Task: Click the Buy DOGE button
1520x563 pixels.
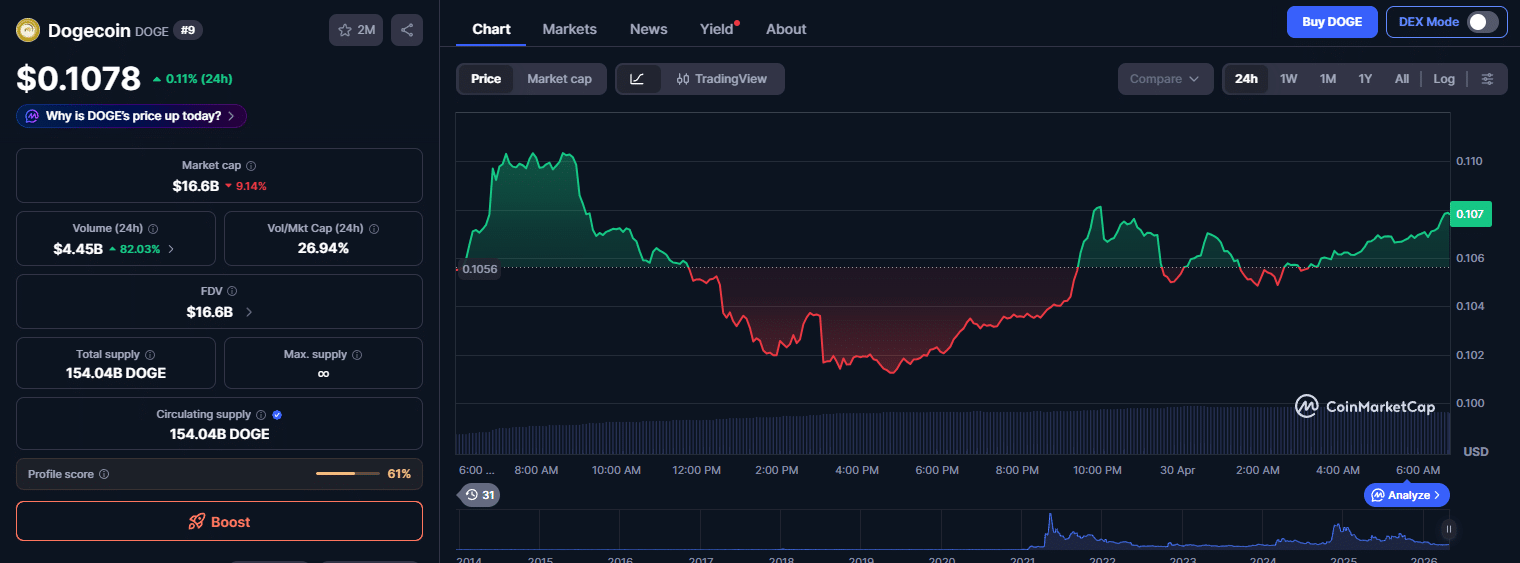Action: pos(1332,22)
